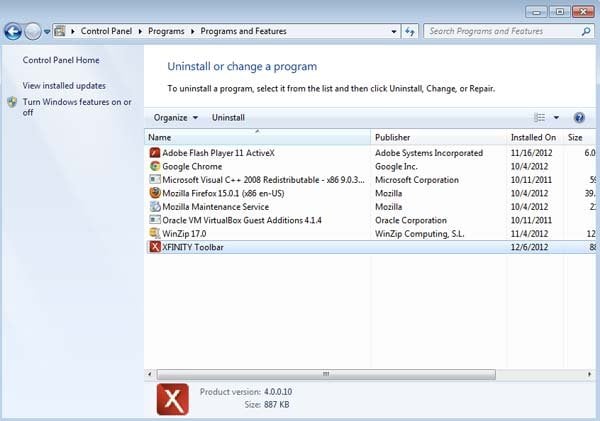Screen dimensions: 600x421
Task: Click product version 4.0.0.10 value
Action: point(278,392)
